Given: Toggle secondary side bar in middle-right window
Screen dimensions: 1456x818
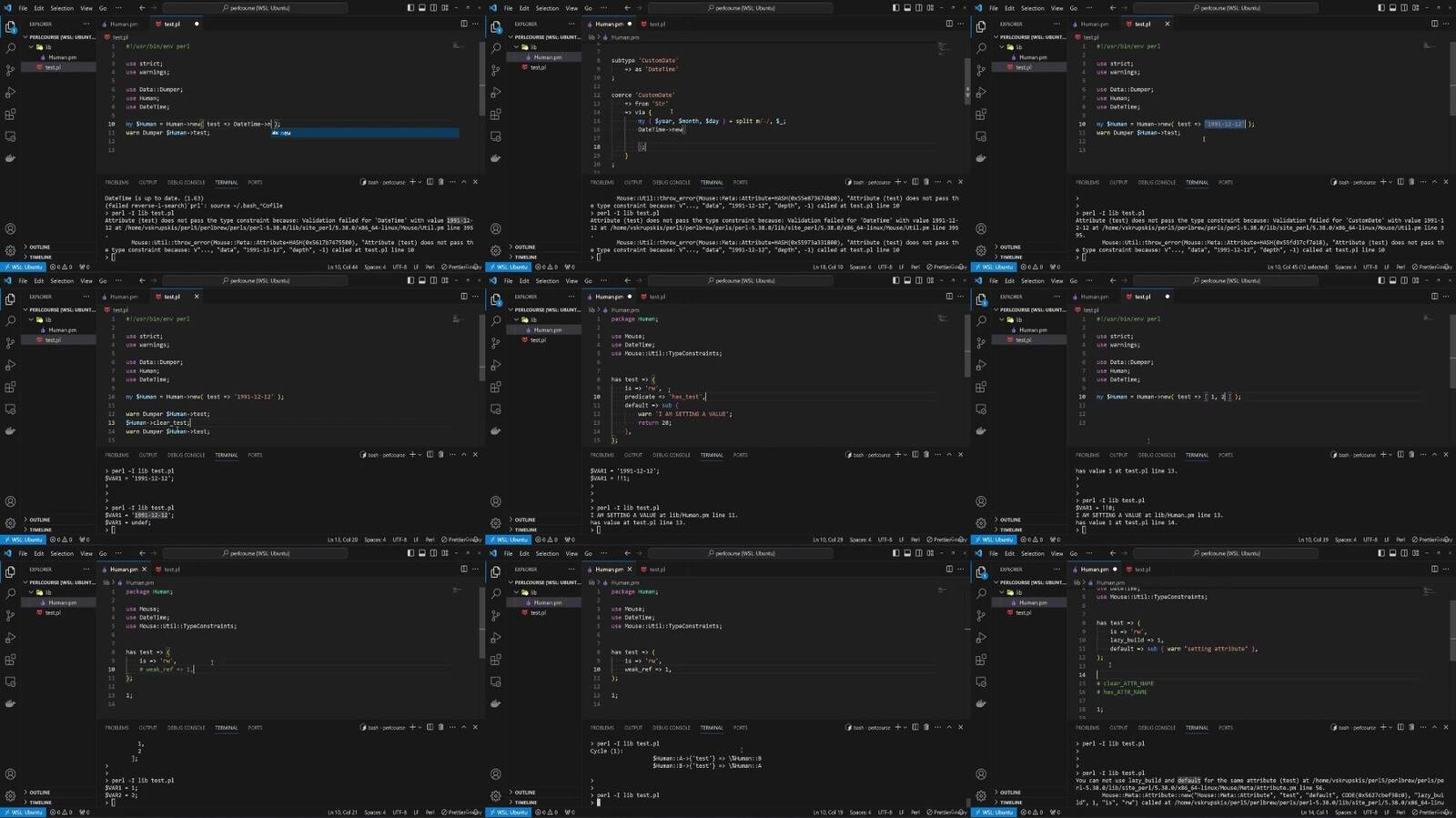Looking at the screenshot, I should (x=1403, y=280).
